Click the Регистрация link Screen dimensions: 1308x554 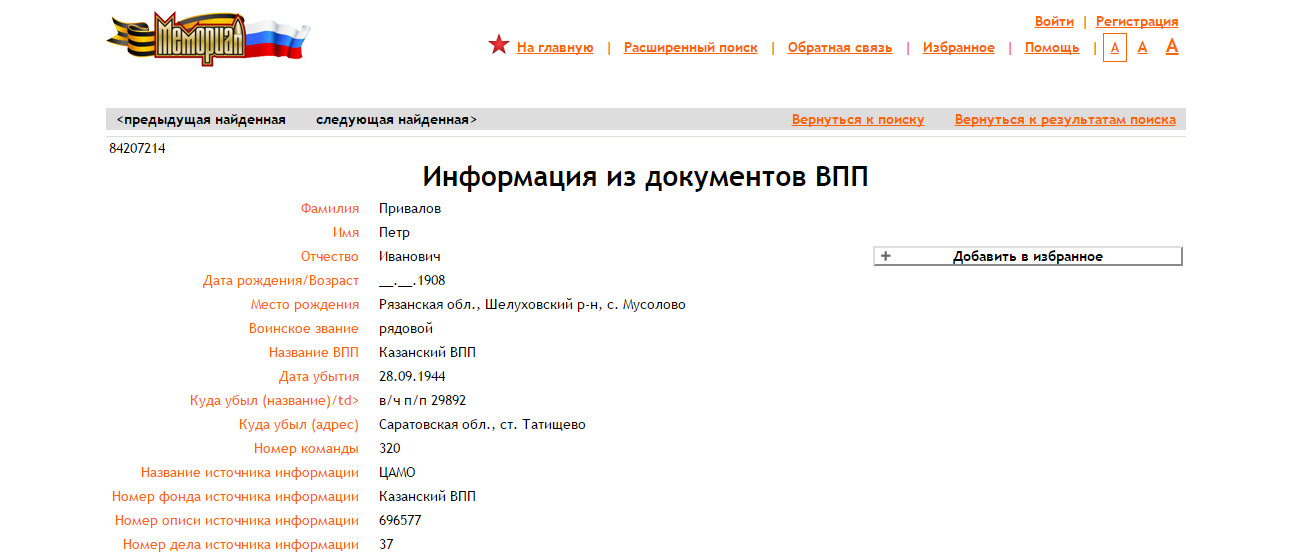pos(1137,22)
